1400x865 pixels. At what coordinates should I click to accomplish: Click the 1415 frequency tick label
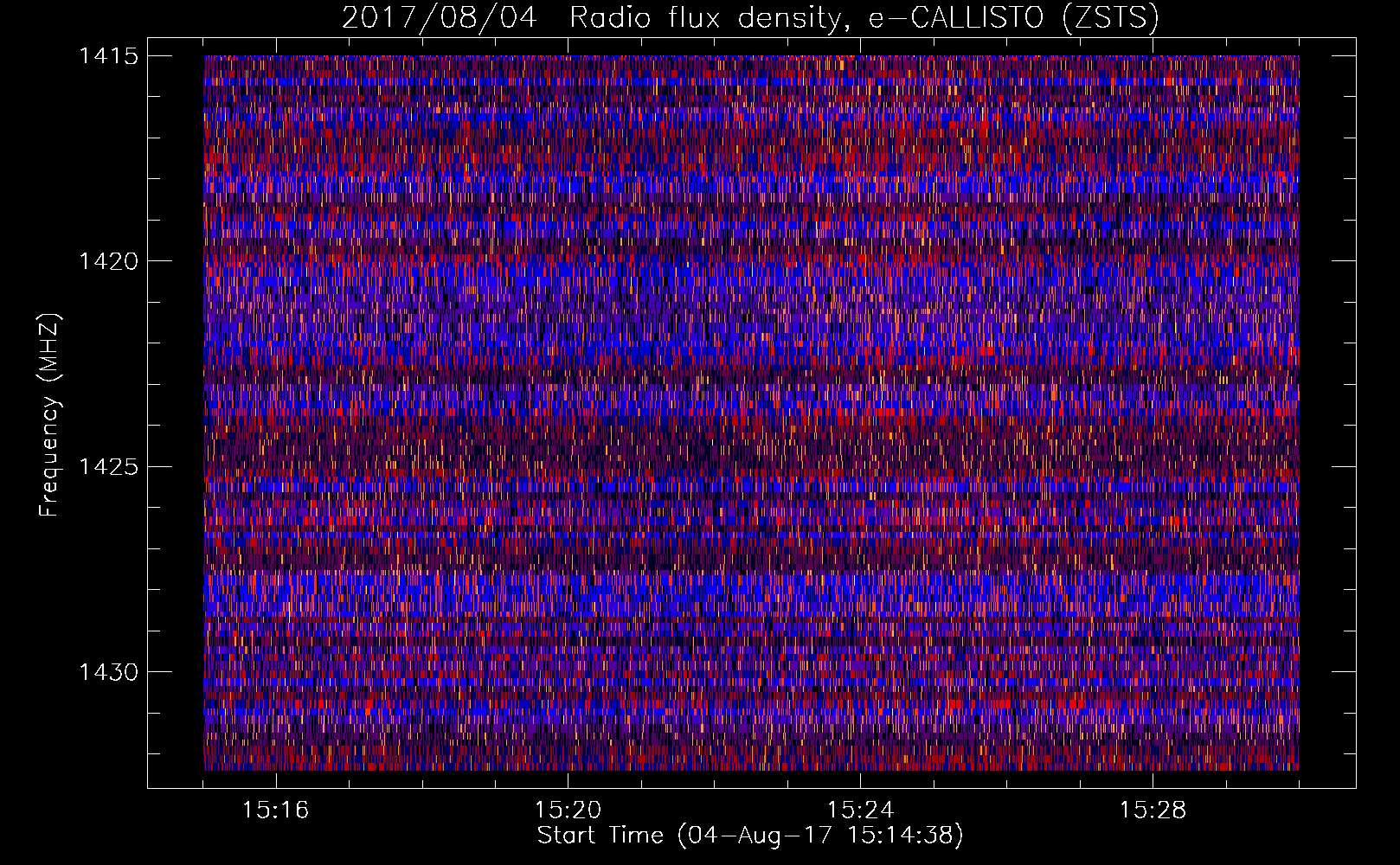pyautogui.click(x=109, y=56)
